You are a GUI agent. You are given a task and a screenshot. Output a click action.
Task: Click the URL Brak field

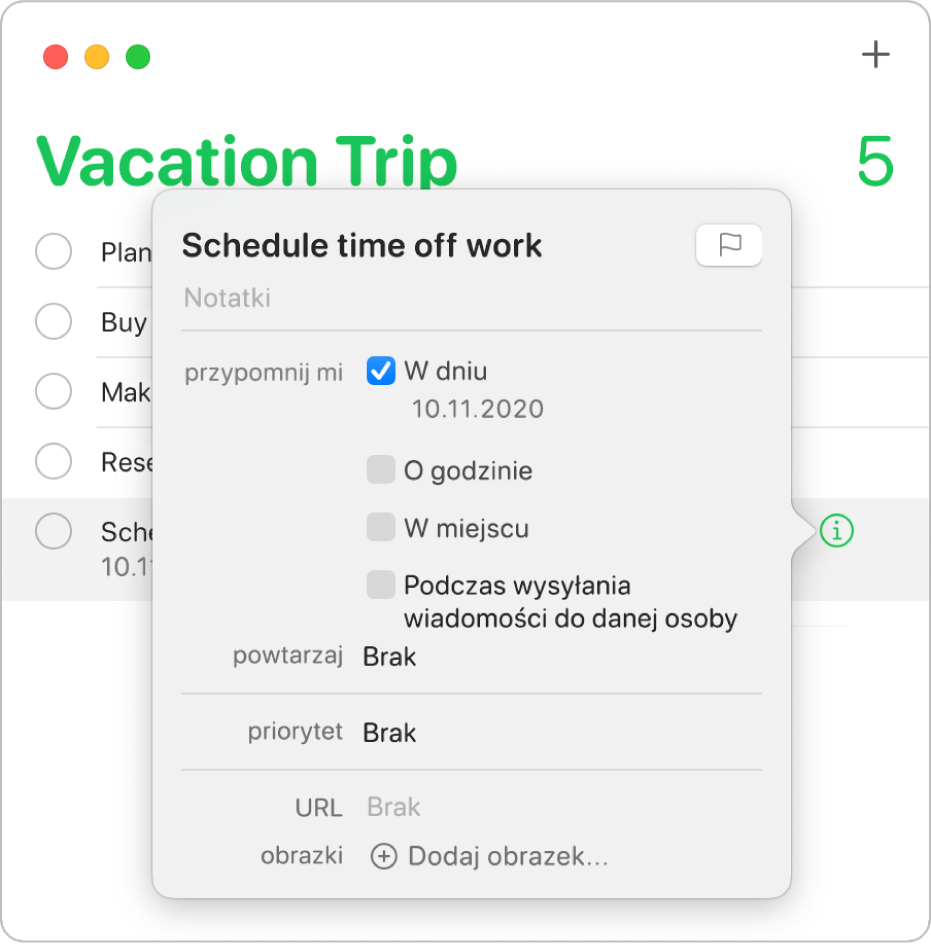(394, 807)
